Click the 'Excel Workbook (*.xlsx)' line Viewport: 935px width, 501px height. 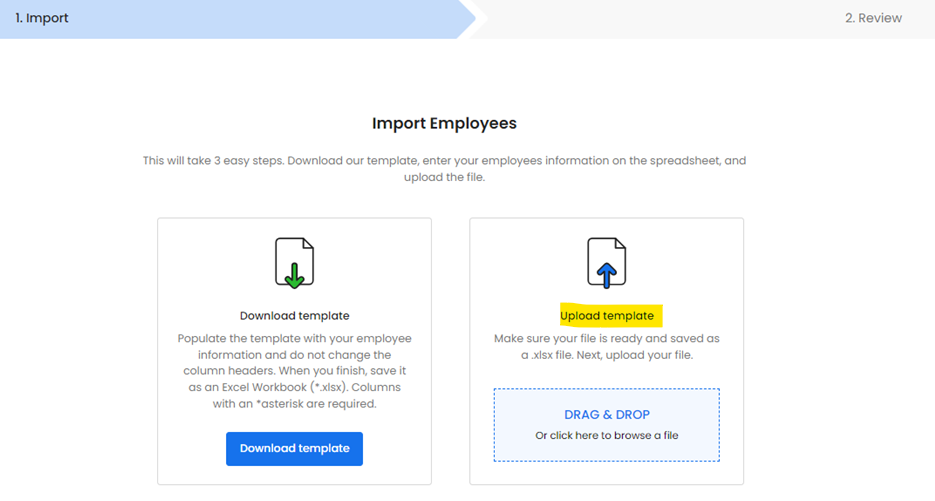pyautogui.click(x=294, y=387)
